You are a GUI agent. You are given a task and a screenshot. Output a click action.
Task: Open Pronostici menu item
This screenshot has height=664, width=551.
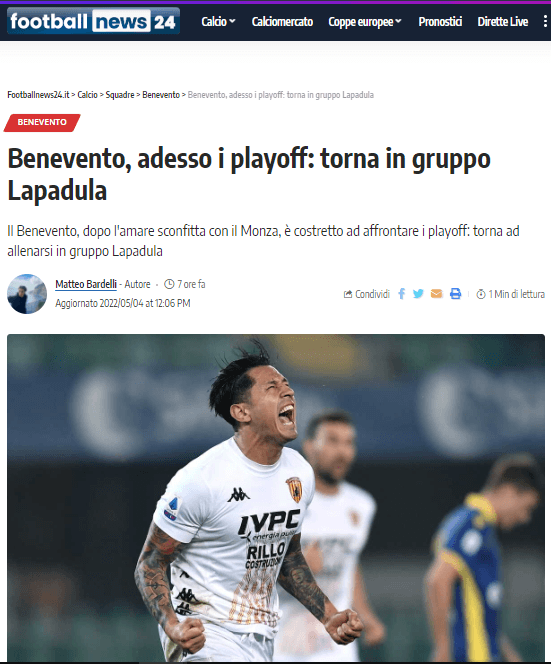click(440, 22)
